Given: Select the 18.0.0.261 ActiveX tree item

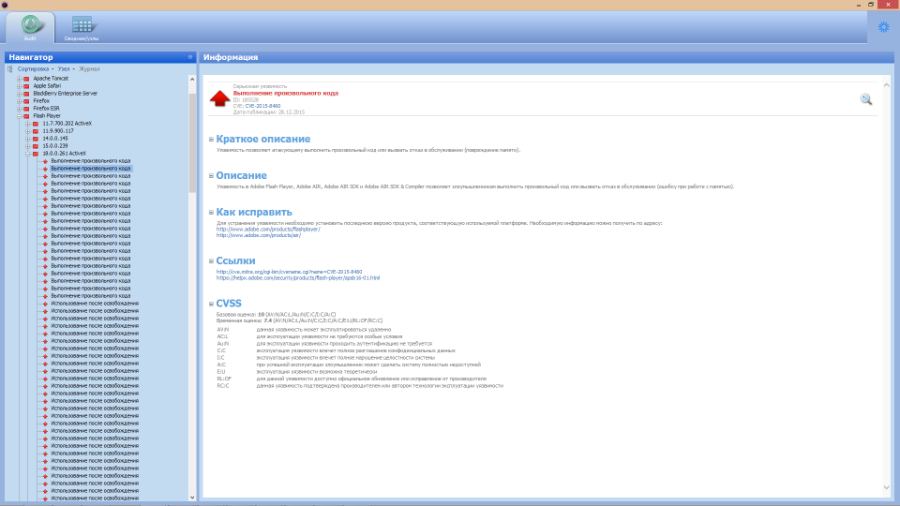Looking at the screenshot, I should click(x=64, y=154).
